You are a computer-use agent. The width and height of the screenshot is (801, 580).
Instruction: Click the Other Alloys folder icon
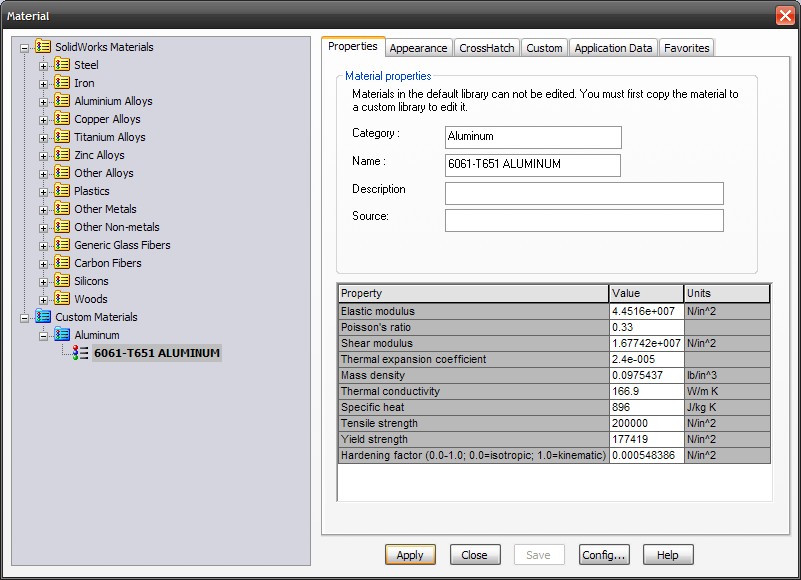coord(62,172)
